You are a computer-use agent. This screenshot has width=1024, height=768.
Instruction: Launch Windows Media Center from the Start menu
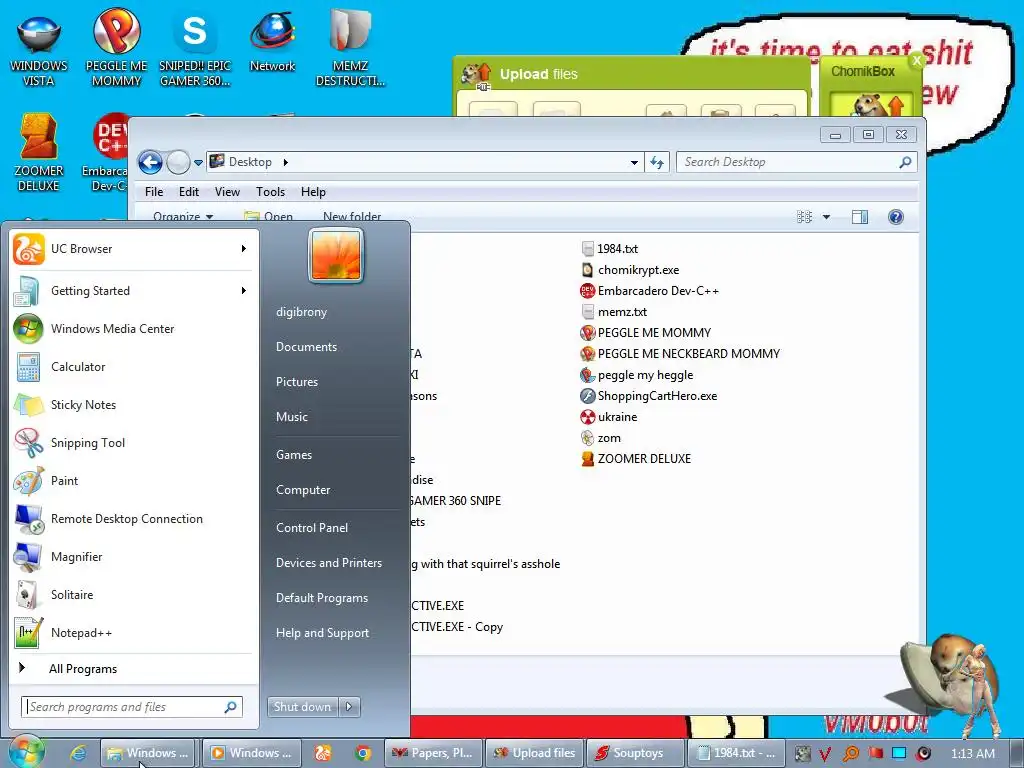[x=131, y=328]
